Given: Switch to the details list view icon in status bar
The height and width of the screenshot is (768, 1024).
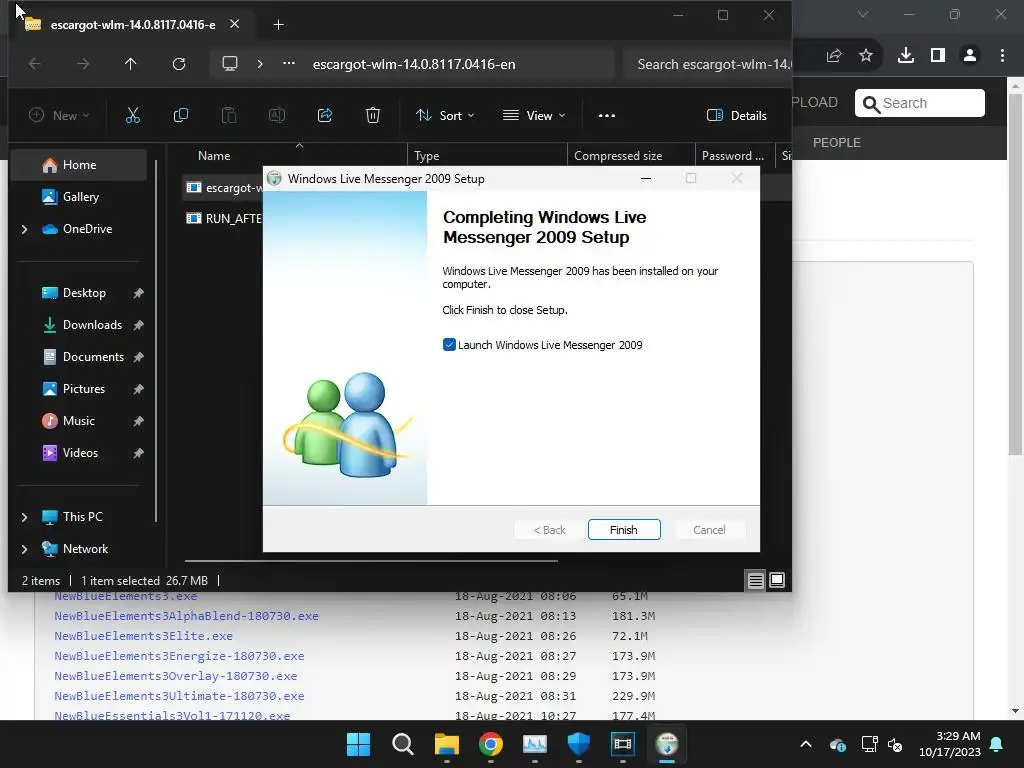Looking at the screenshot, I should [756, 581].
